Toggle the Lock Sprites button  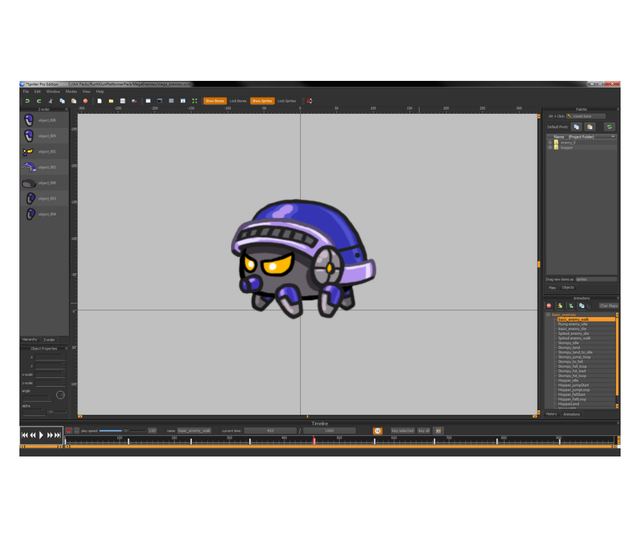point(287,101)
